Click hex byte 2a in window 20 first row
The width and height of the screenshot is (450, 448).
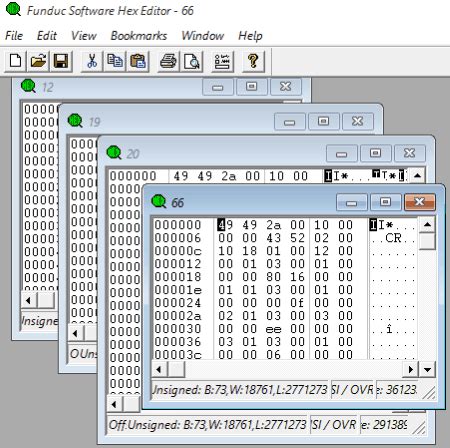229,176
